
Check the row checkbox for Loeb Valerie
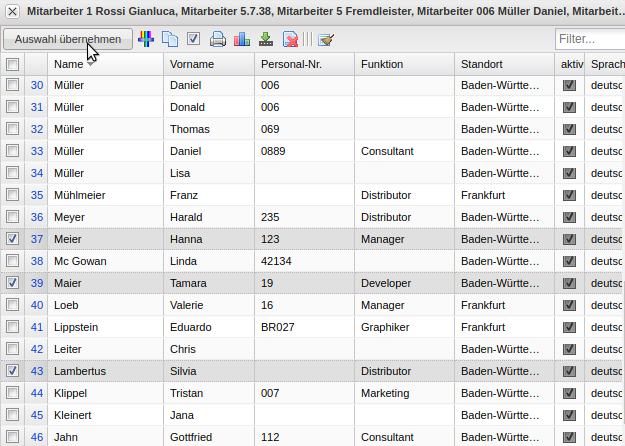coord(12,305)
